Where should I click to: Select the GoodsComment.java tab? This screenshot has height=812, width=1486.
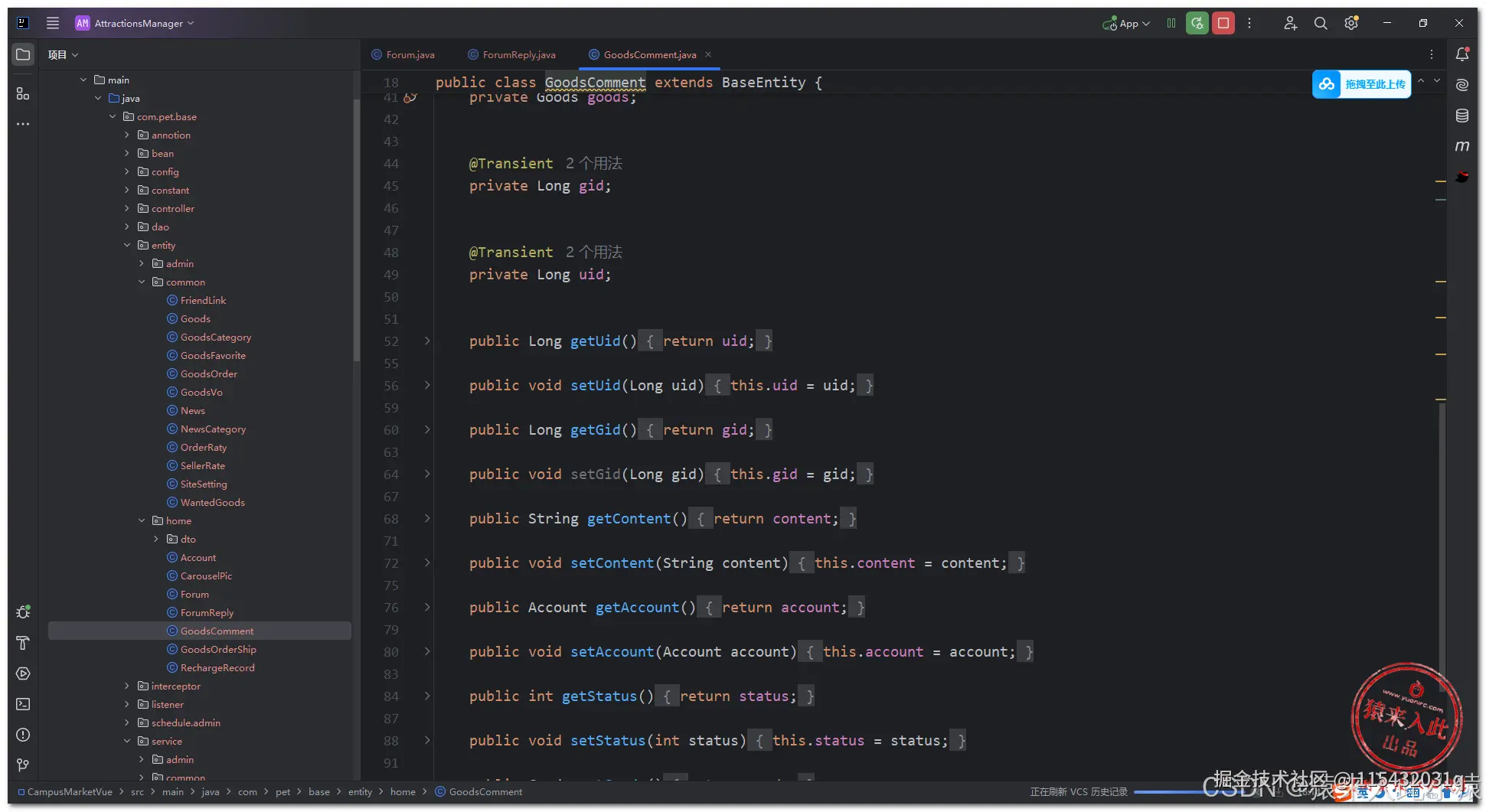[x=642, y=54]
